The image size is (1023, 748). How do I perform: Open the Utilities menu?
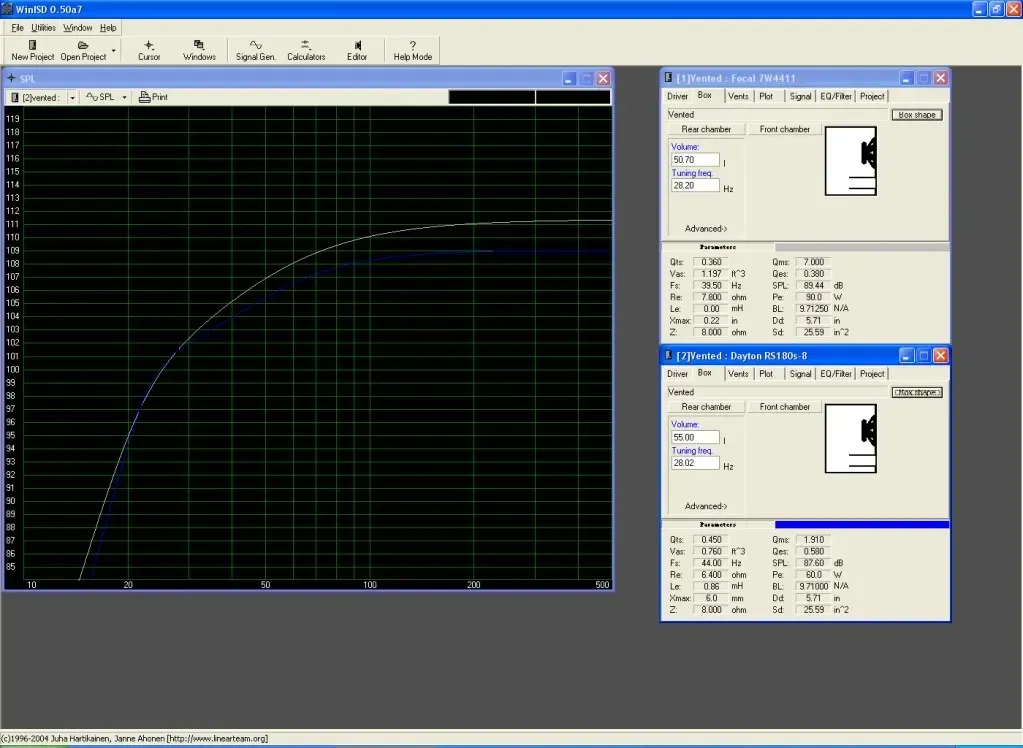(43, 27)
